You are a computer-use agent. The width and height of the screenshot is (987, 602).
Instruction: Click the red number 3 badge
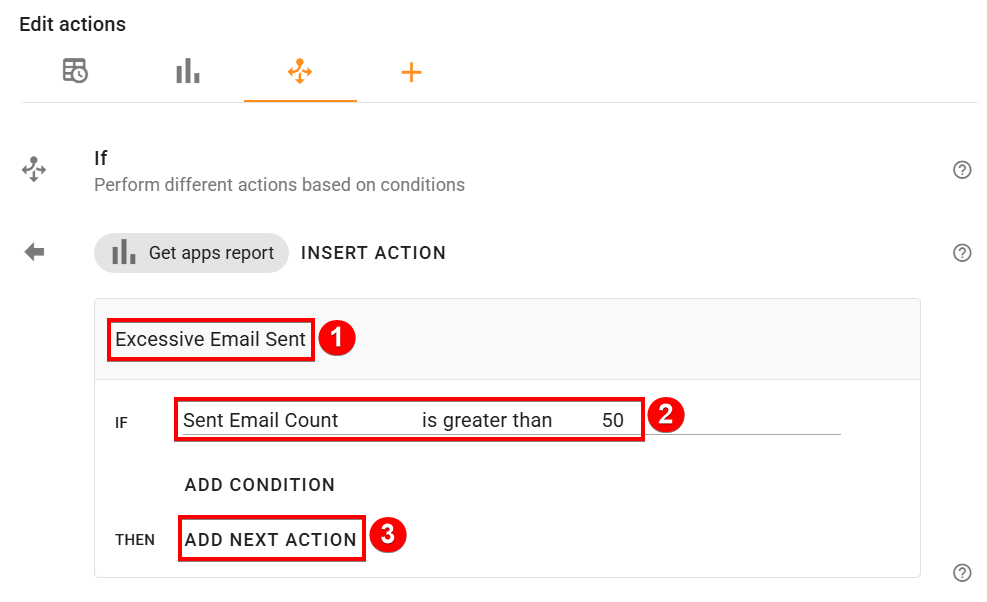pos(387,535)
